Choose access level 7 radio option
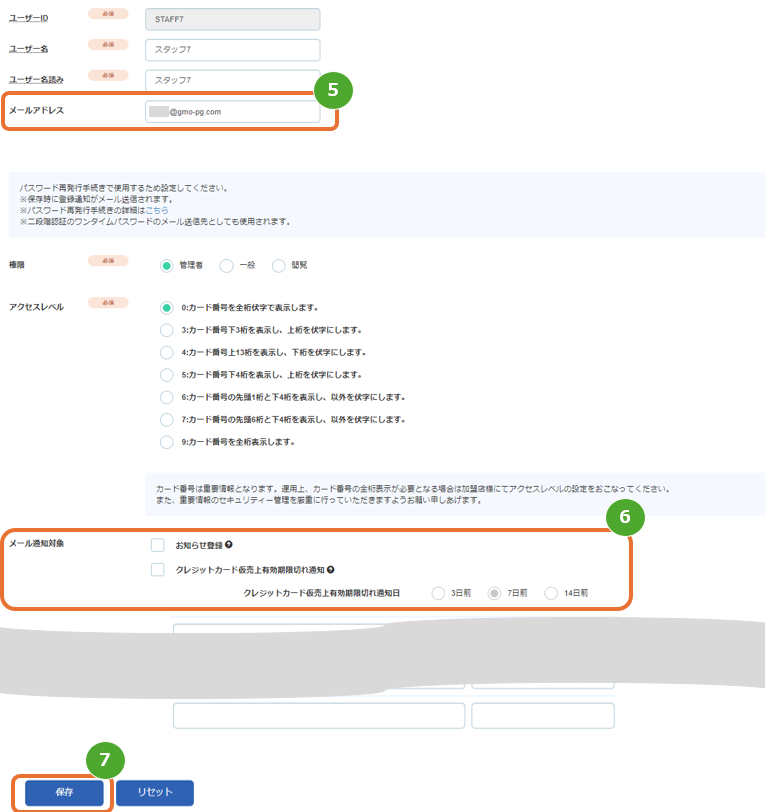This screenshot has height=812, width=765. pyautogui.click(x=166, y=419)
